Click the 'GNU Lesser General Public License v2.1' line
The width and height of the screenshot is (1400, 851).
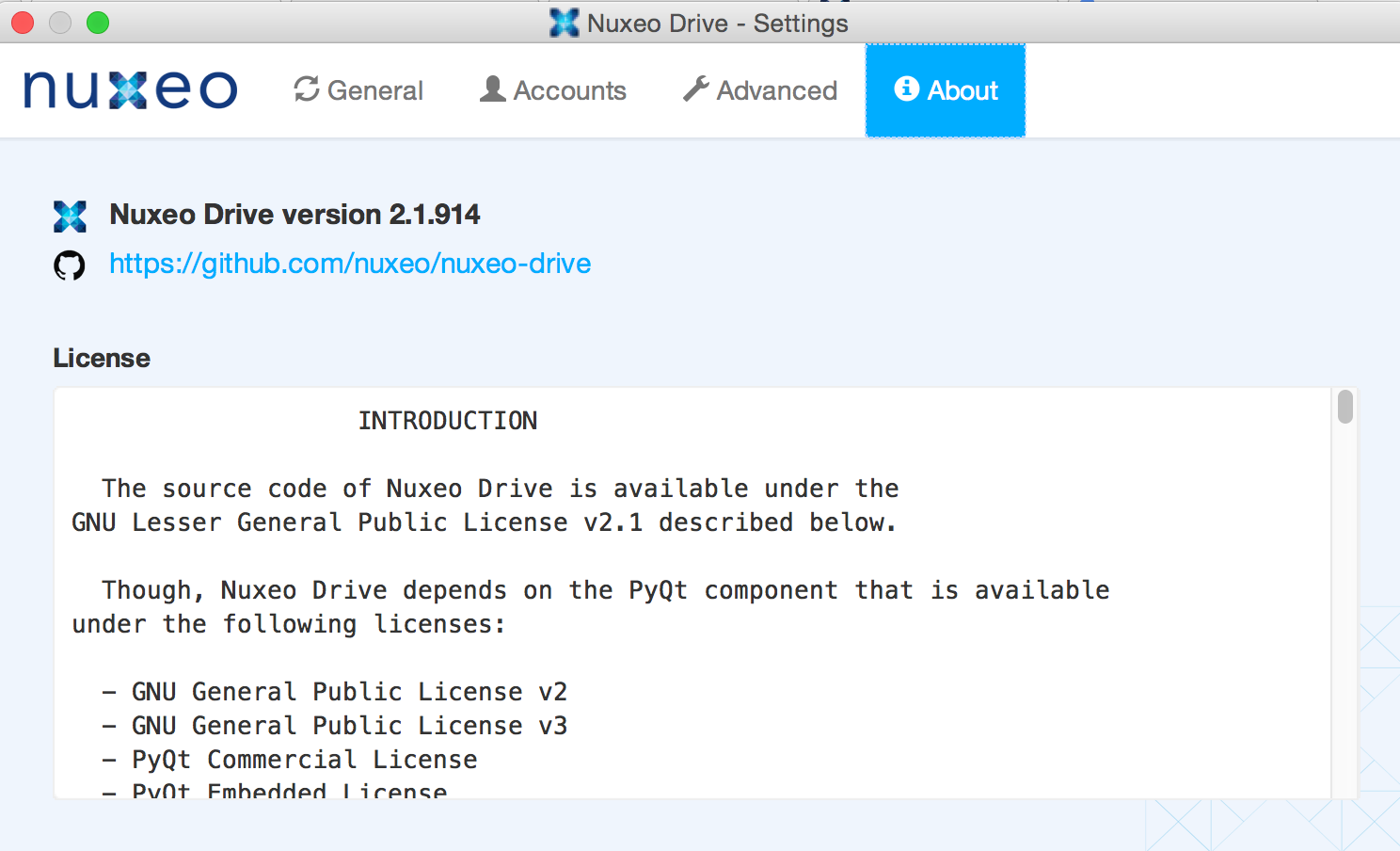(x=485, y=522)
